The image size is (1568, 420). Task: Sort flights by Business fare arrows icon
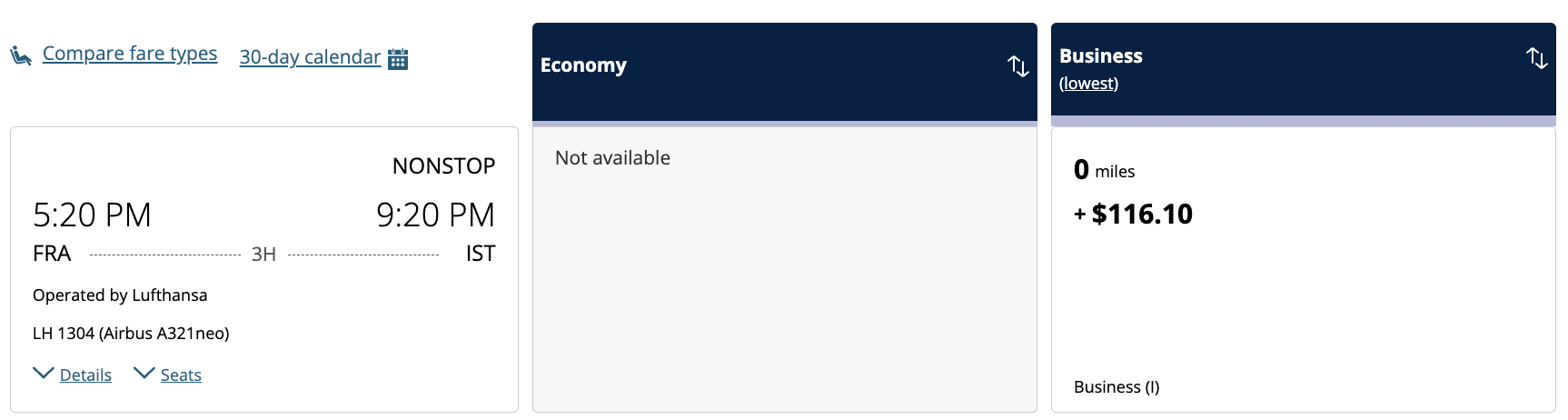pyautogui.click(x=1536, y=58)
